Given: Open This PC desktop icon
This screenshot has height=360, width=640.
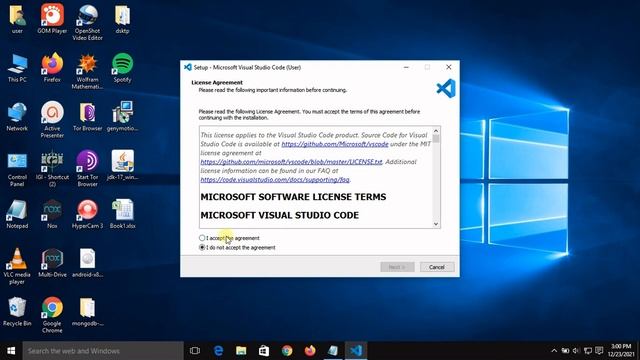Looking at the screenshot, I should click(17, 67).
